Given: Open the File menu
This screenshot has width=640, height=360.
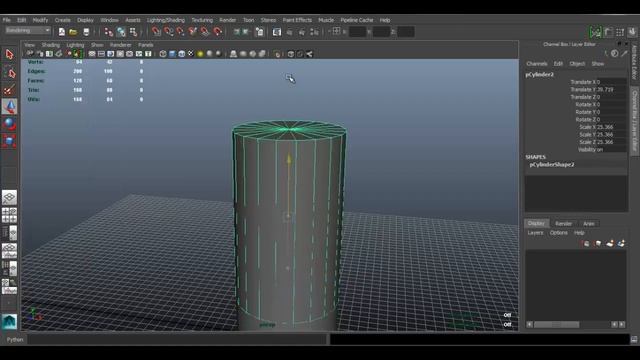Looking at the screenshot, I should (x=7, y=20).
